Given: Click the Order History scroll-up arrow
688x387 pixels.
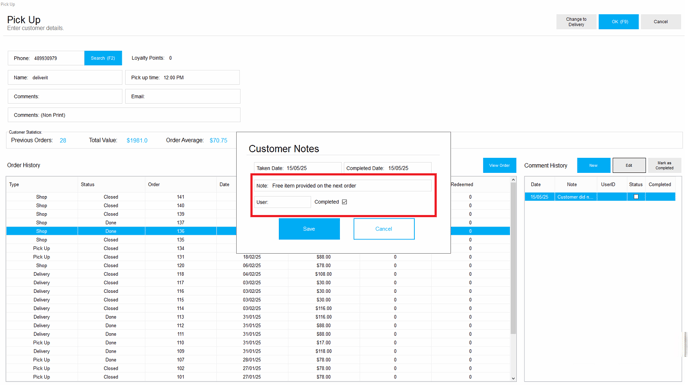Looking at the screenshot, I should 513,180.
